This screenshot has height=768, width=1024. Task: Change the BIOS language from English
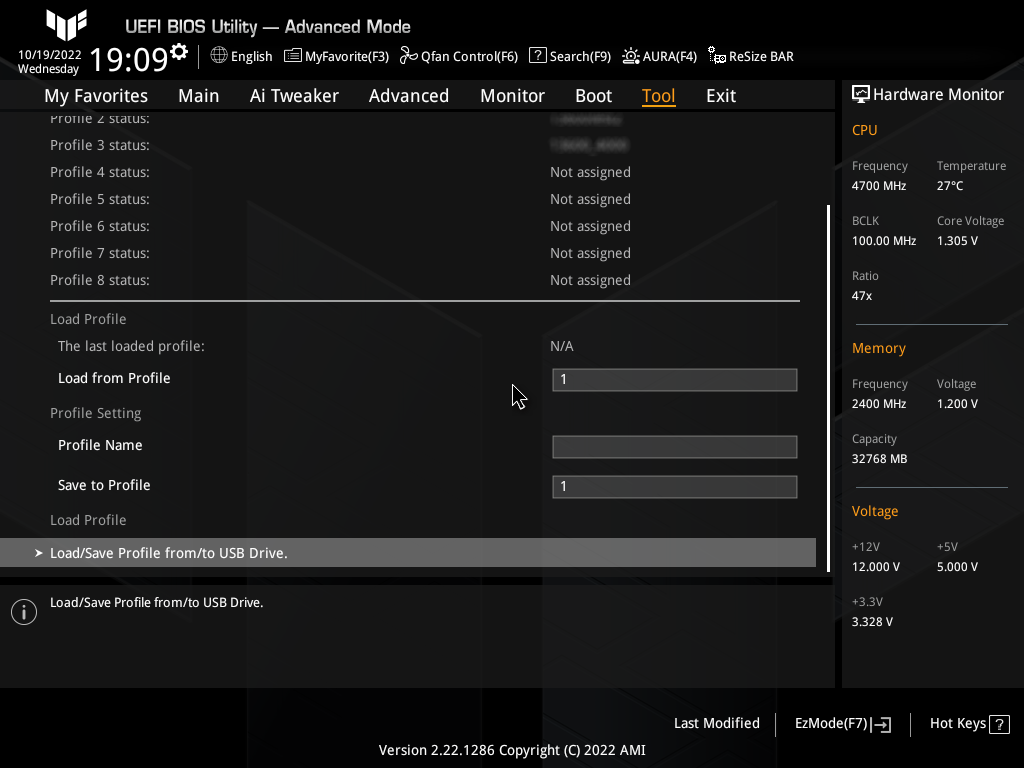(x=241, y=56)
